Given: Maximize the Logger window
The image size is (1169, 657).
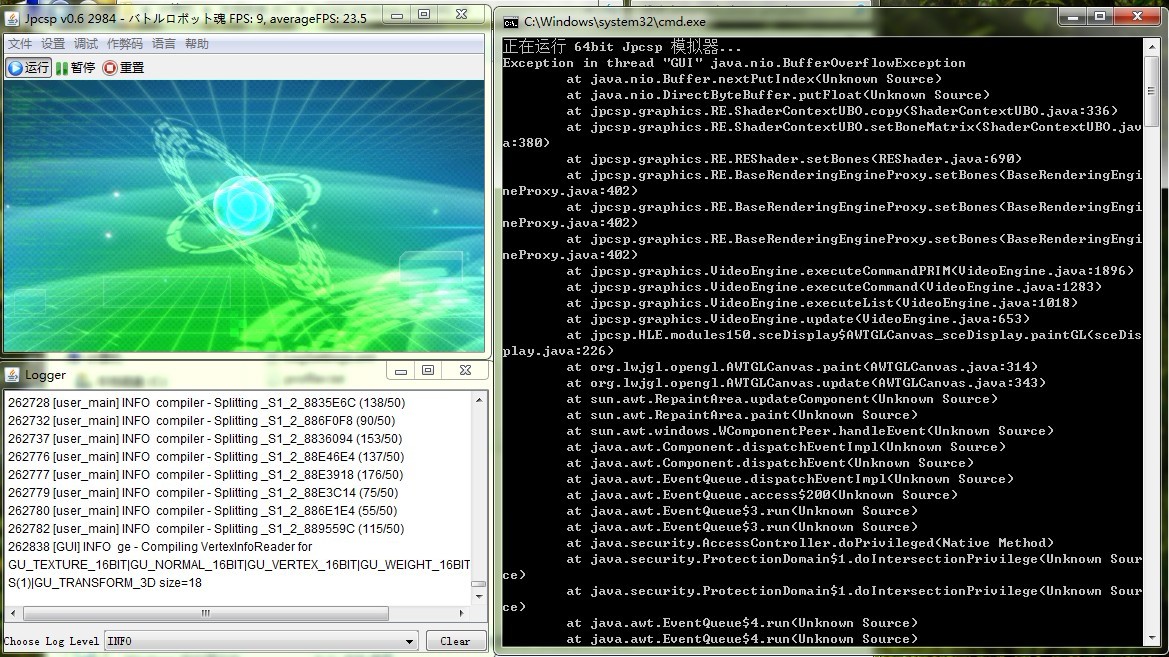Looking at the screenshot, I should [428, 371].
